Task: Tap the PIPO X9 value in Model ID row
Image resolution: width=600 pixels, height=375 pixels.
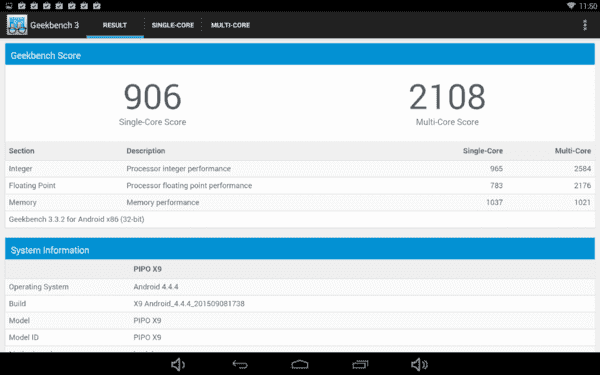Action: (147, 337)
